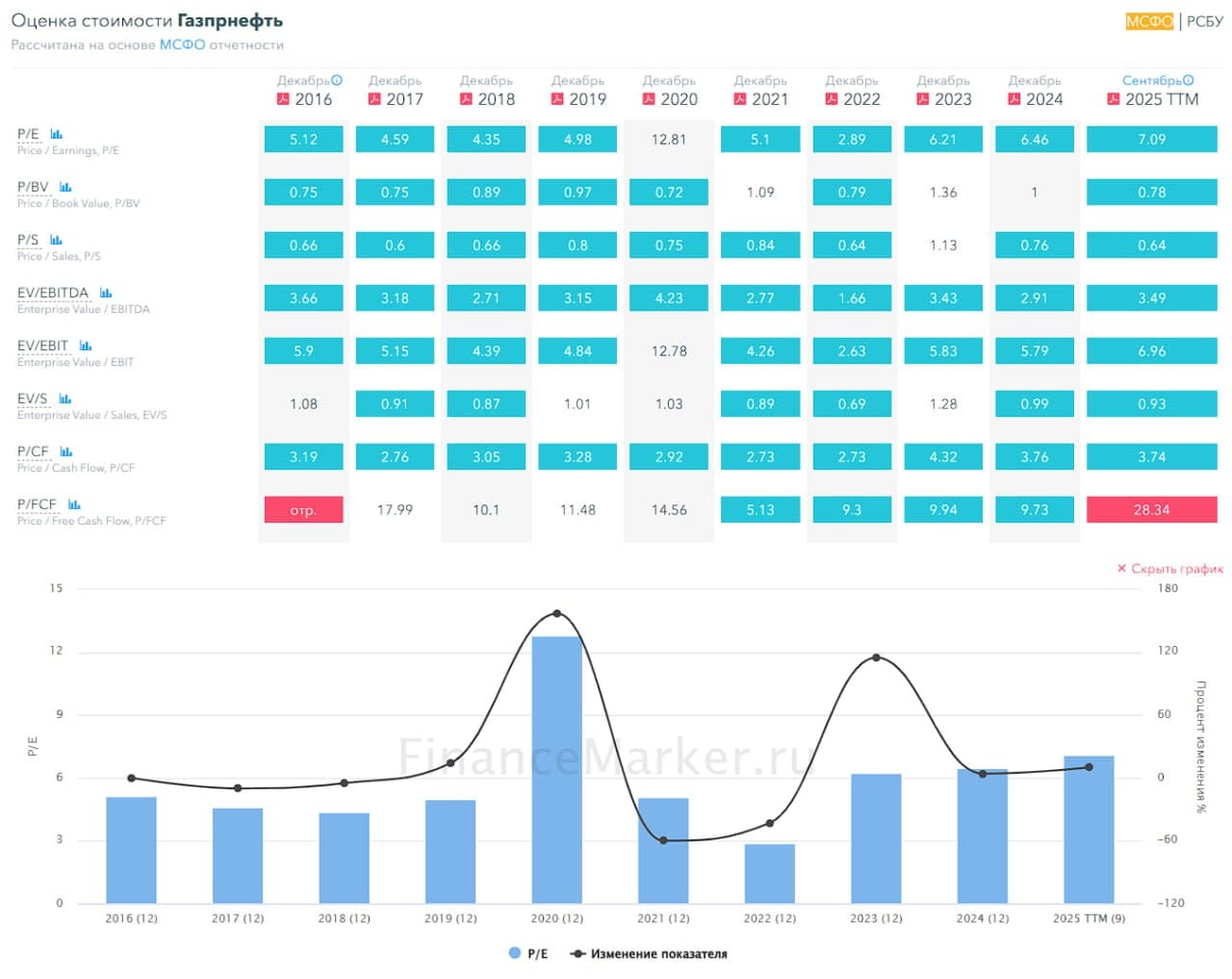Open the PDF report icon for 2020

(x=649, y=99)
